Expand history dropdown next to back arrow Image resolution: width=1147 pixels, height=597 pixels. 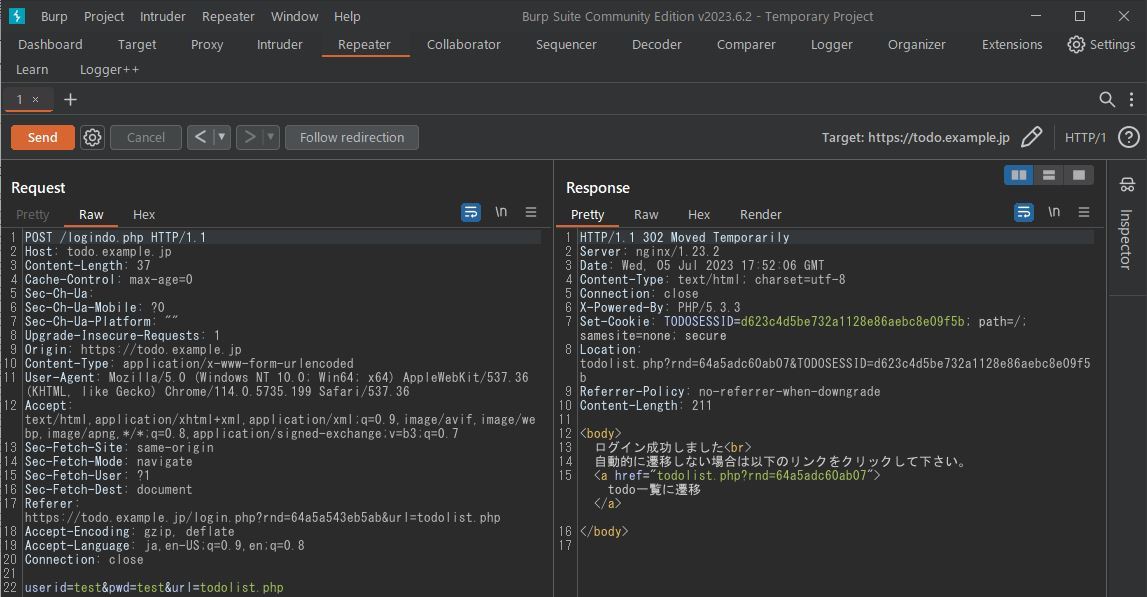point(221,137)
